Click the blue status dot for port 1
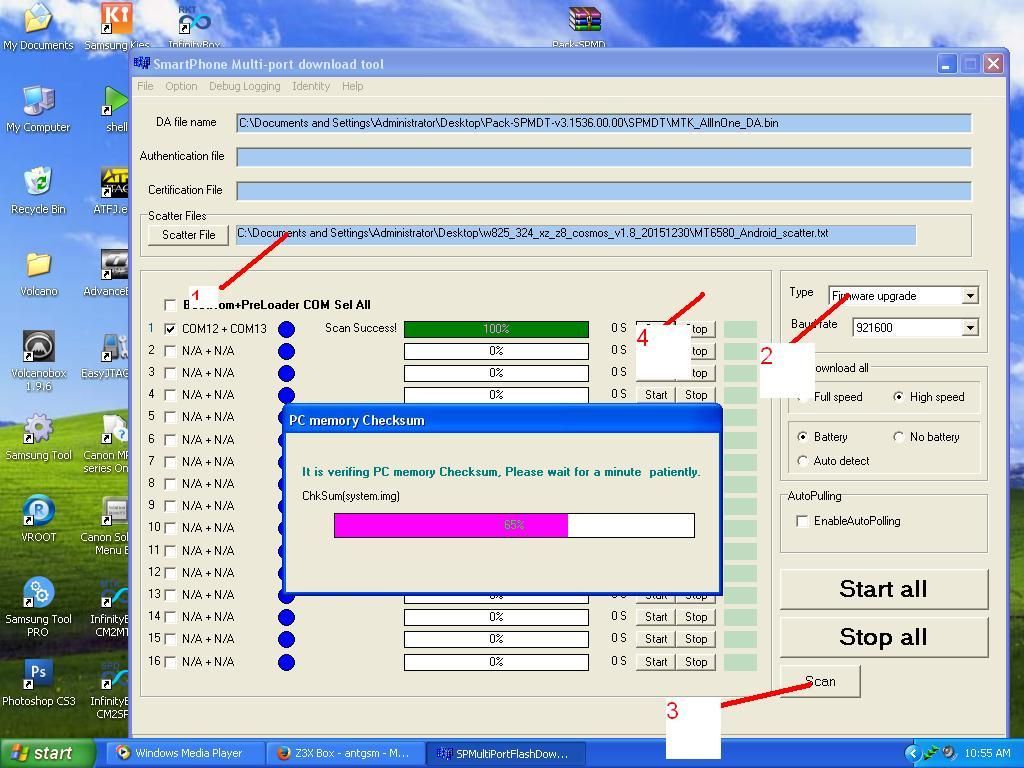Viewport: 1024px width, 768px height. click(286, 329)
